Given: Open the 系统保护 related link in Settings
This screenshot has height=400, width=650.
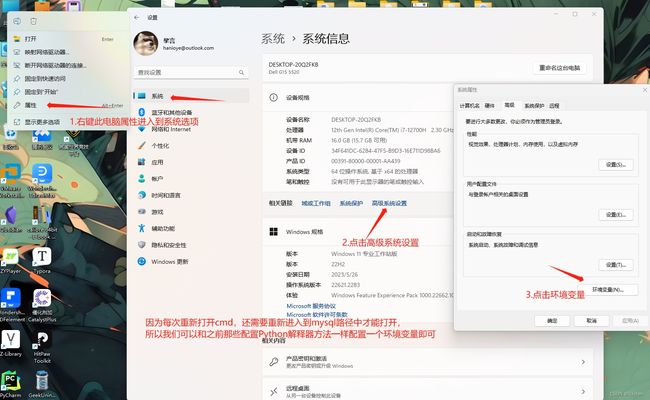Looking at the screenshot, I should pyautogui.click(x=351, y=203).
